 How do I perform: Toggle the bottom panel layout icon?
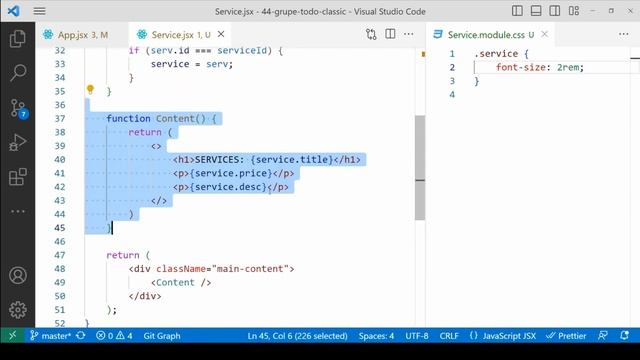point(536,11)
